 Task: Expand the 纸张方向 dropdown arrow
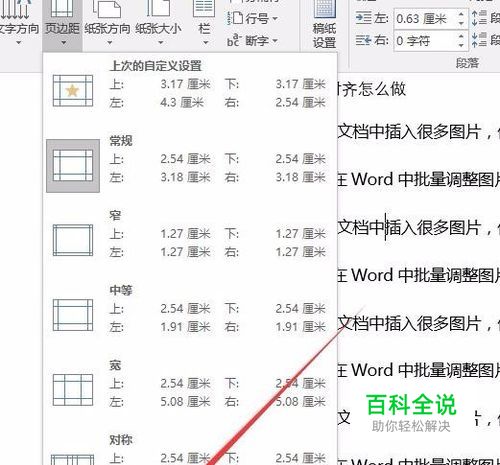(x=110, y=43)
